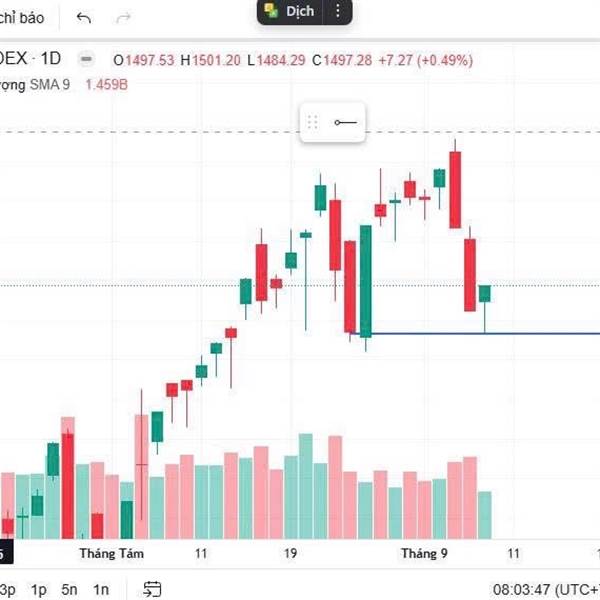This screenshot has width=600, height=600.
Task: Click the Tháng Tám time axis label
Action: point(112,553)
